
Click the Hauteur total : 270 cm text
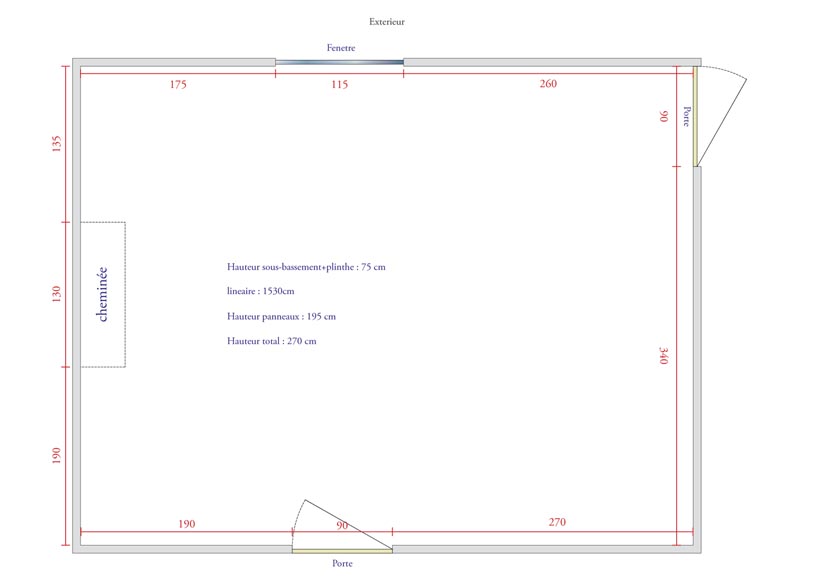pyautogui.click(x=272, y=341)
